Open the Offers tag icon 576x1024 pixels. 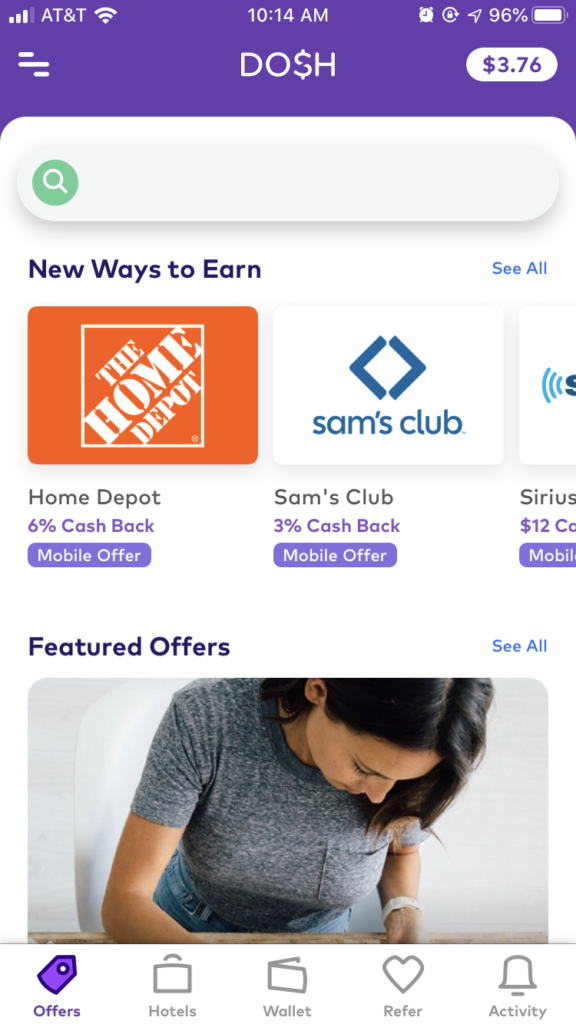pos(57,975)
